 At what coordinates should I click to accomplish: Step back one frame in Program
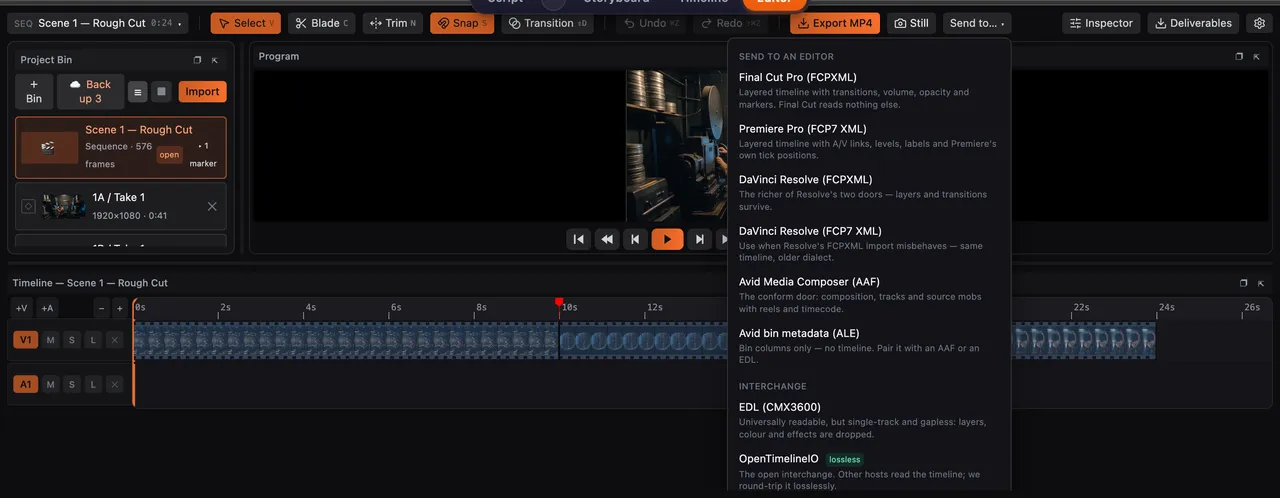[635, 239]
